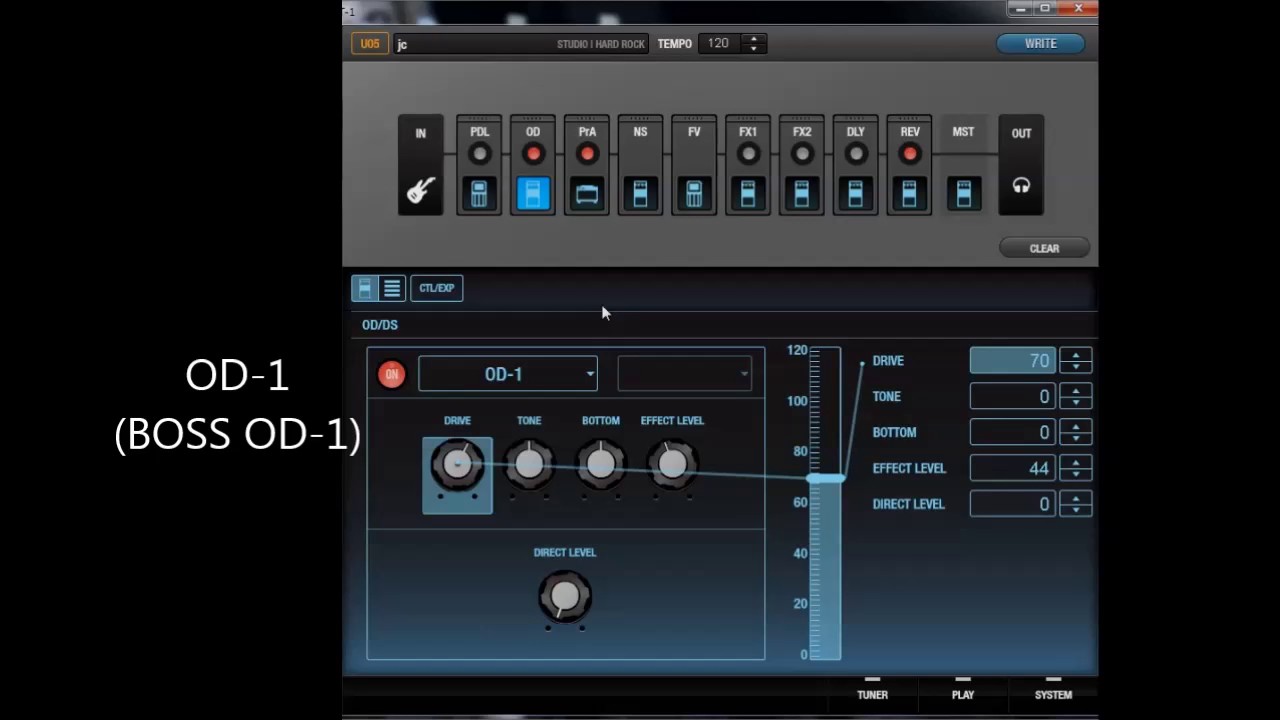Click the DRIVE value stepper

(1076, 361)
